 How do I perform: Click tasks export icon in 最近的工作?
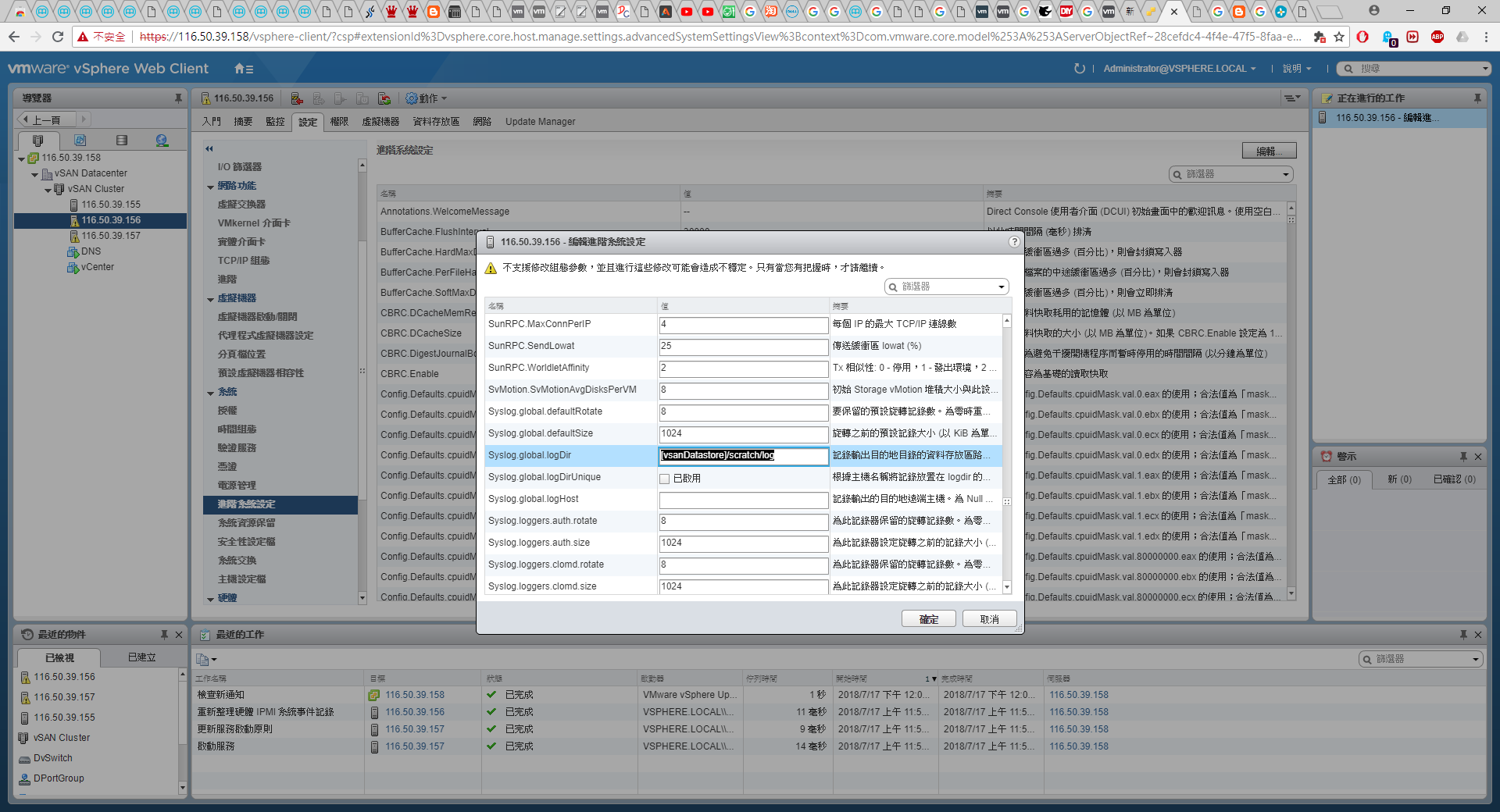(205, 660)
